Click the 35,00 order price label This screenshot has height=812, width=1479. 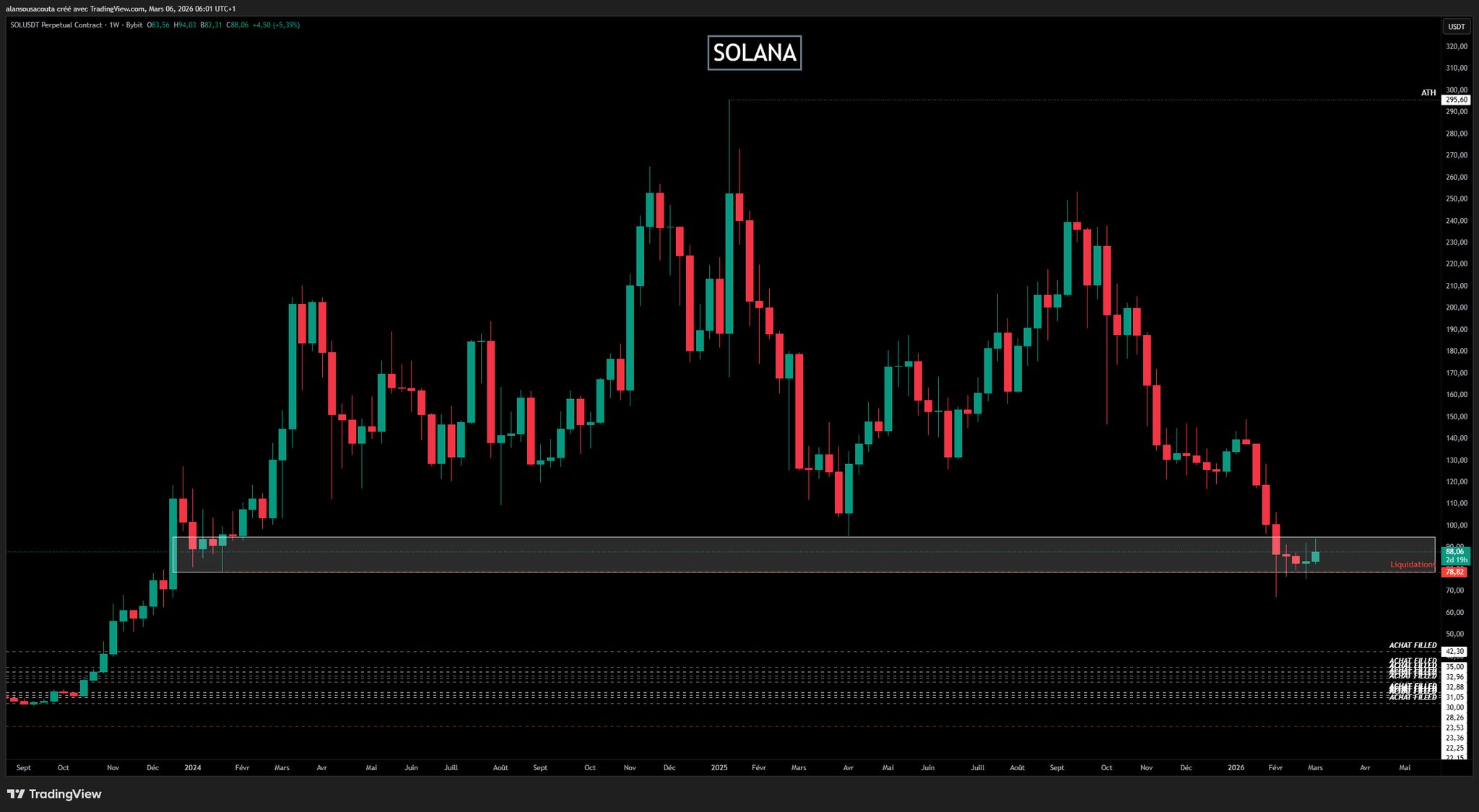point(1454,667)
